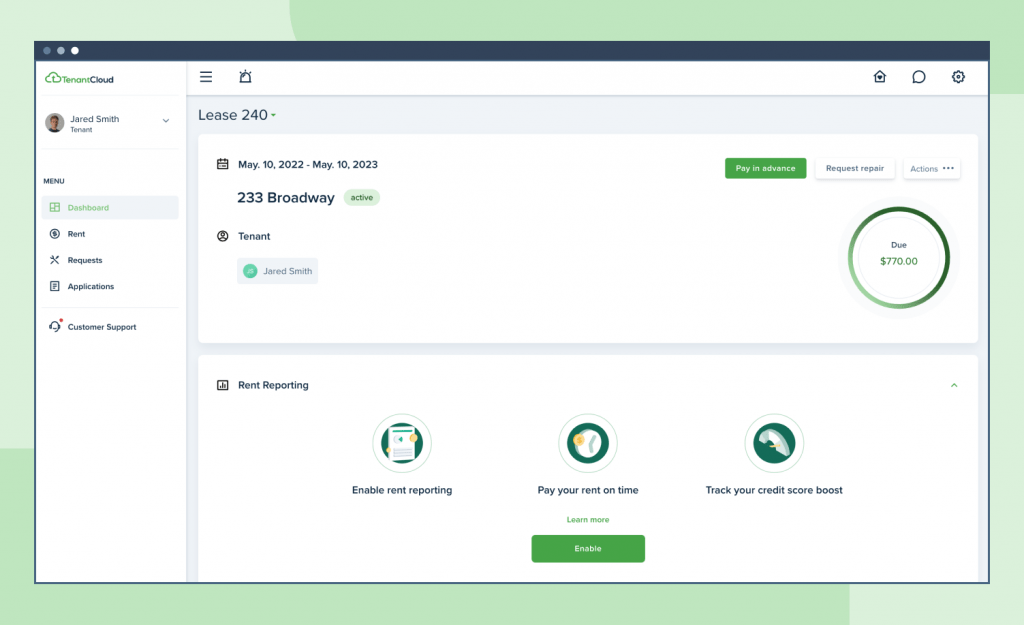Open the alarm notifications icon
This screenshot has width=1024, height=625.
click(x=245, y=77)
